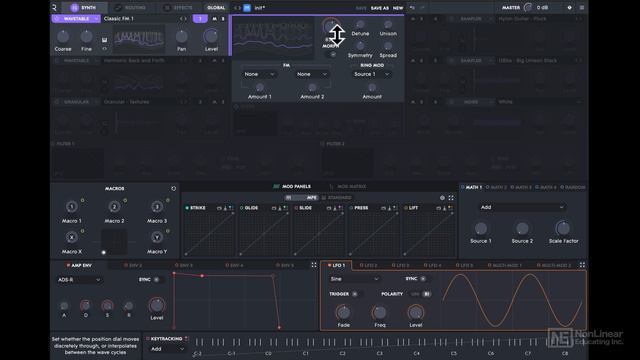
Task: Open the Keytracking Add dropdown
Action: [167, 349]
